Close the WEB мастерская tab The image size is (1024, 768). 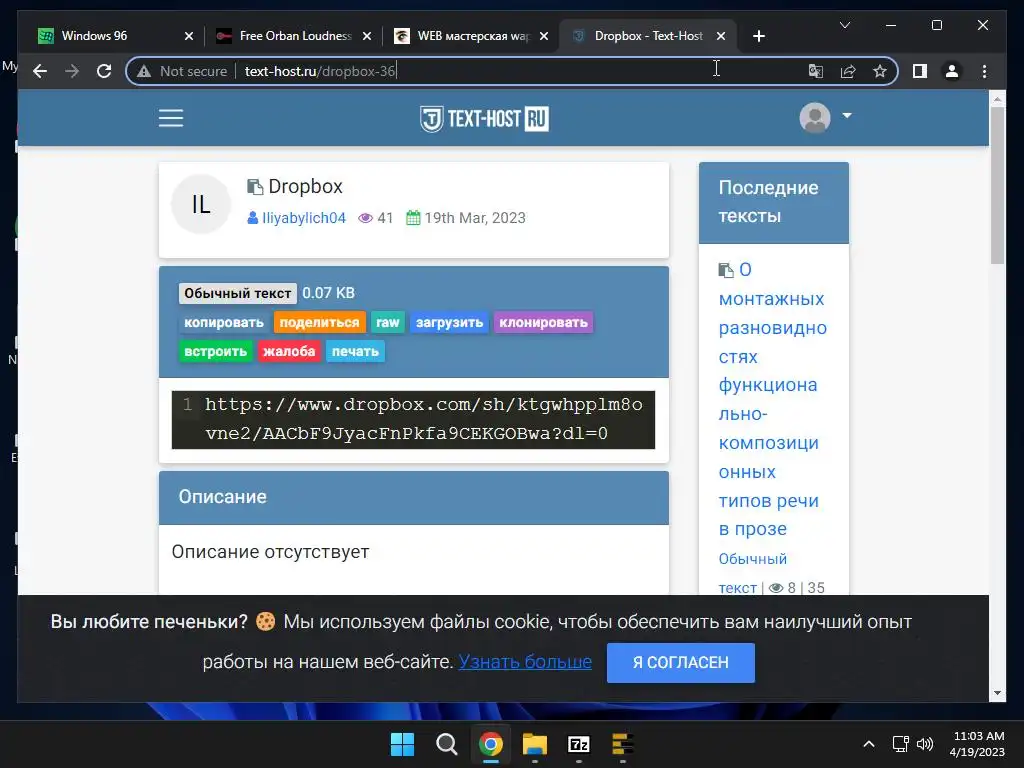pyautogui.click(x=544, y=36)
